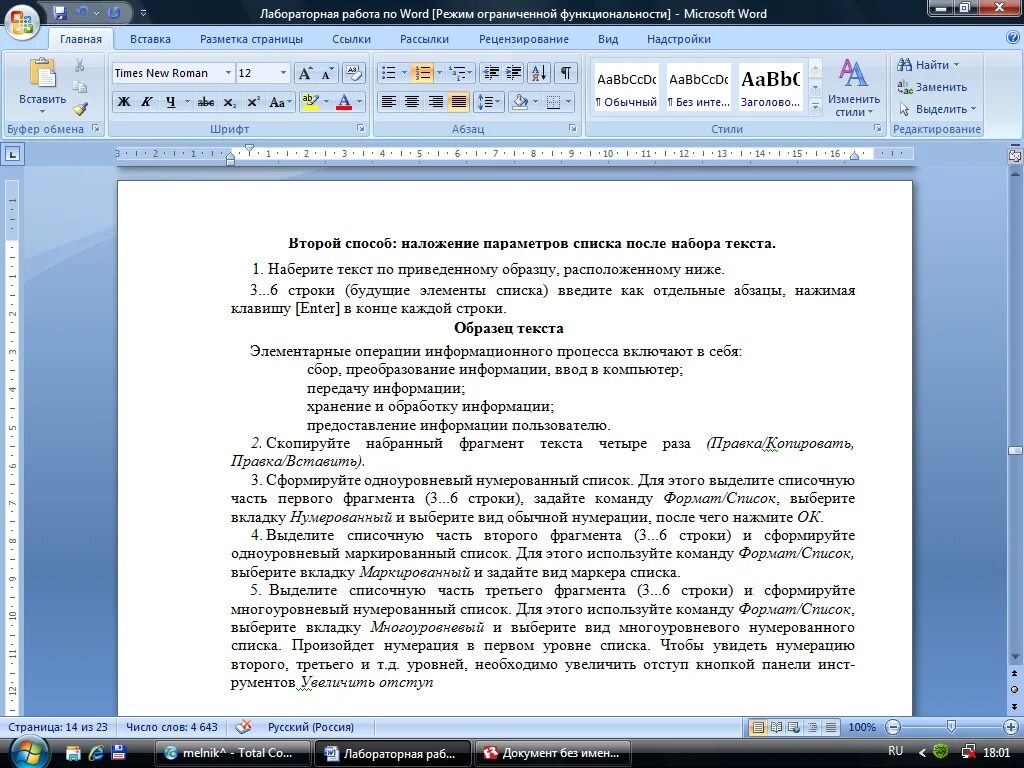
Task: Open numbering list dropdown arrow
Action: 439,73
